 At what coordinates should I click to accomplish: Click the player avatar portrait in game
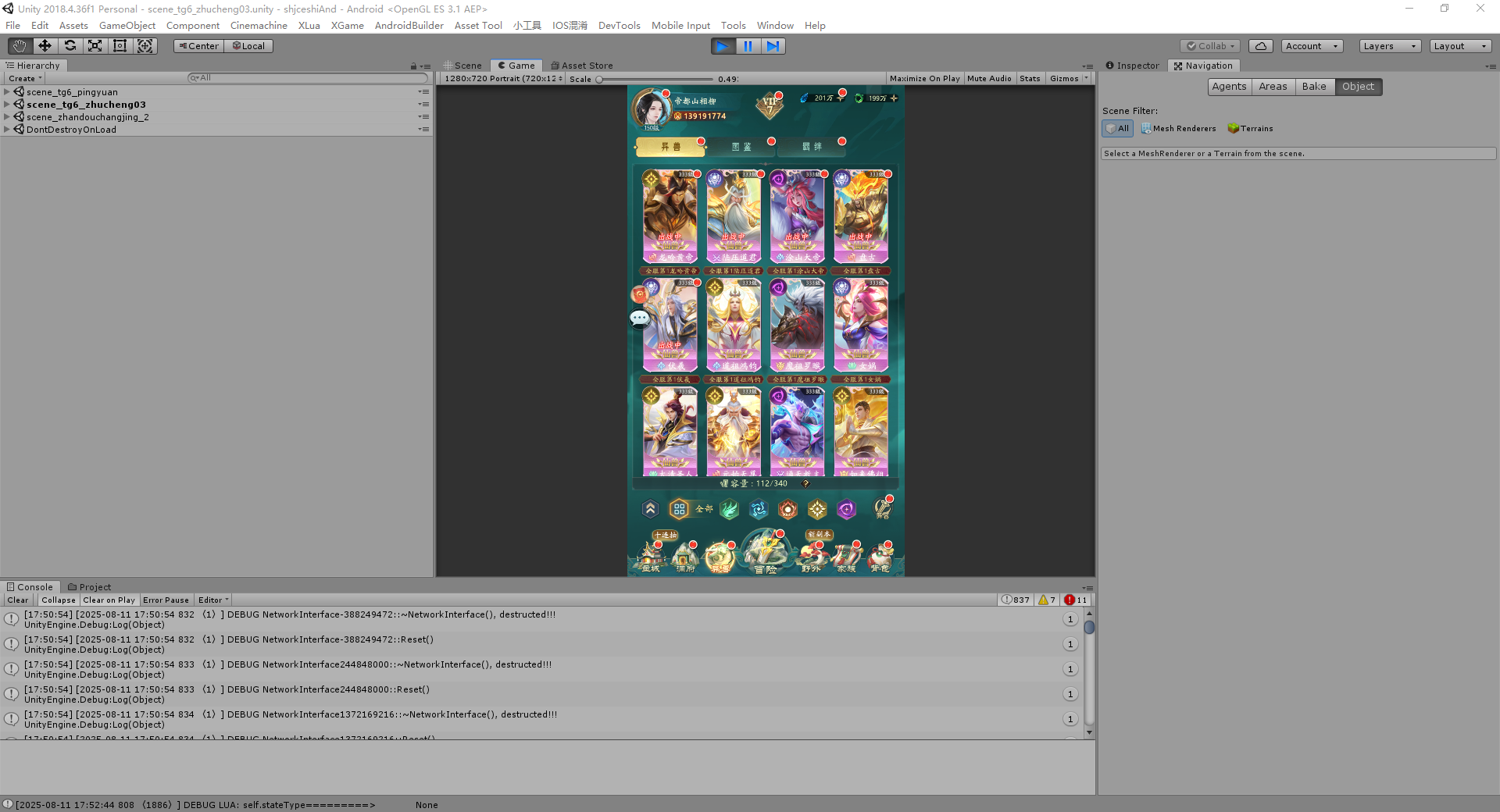(650, 109)
